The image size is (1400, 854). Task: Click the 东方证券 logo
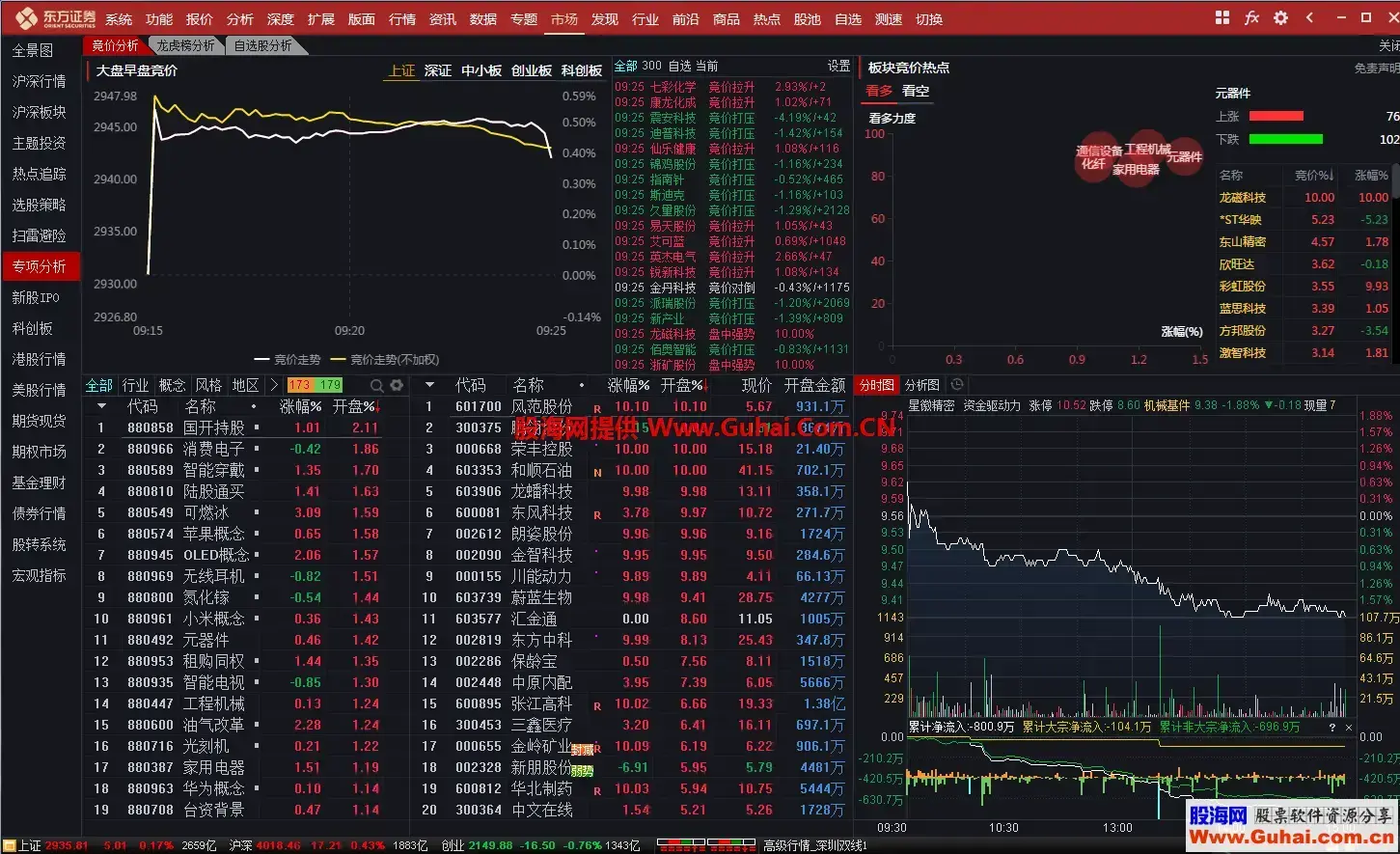[56, 18]
